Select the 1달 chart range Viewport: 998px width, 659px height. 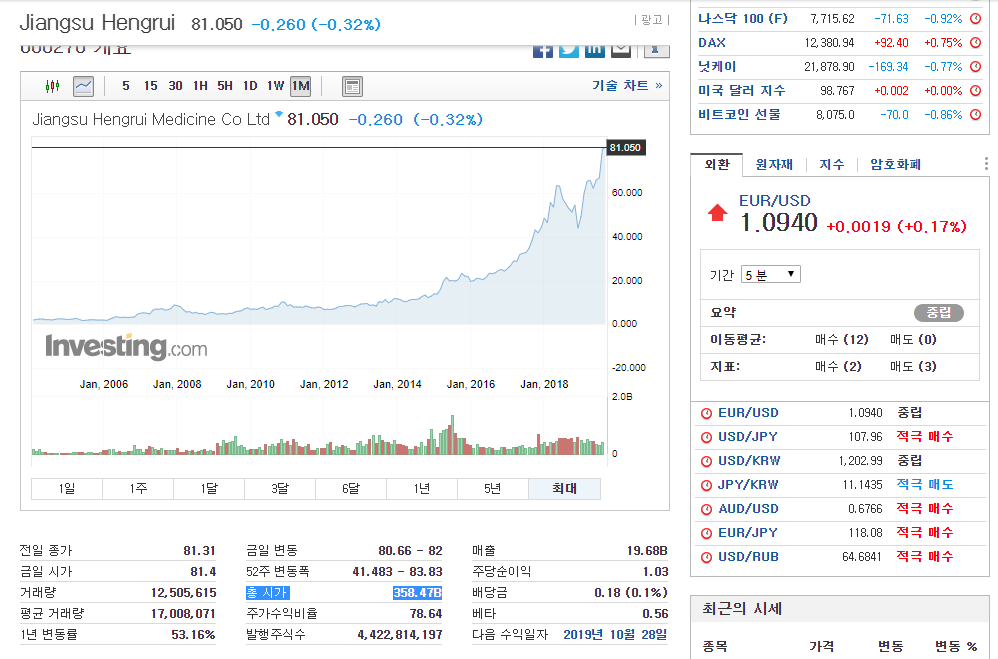(209, 488)
